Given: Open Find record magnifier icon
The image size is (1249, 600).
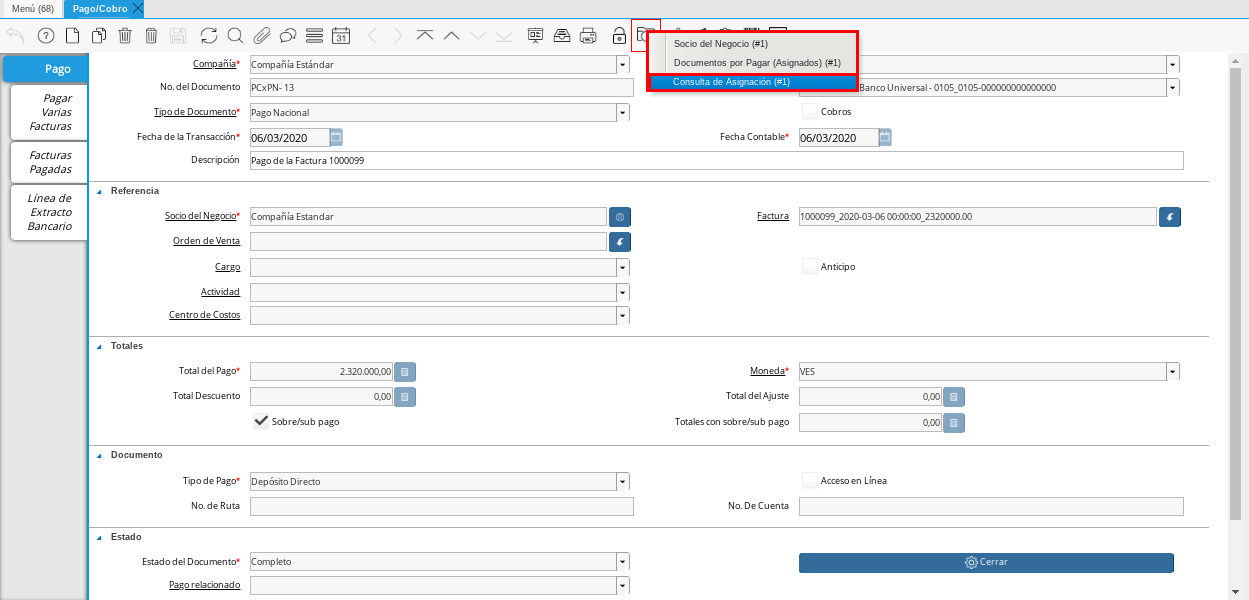Looking at the screenshot, I should pyautogui.click(x=235, y=36).
